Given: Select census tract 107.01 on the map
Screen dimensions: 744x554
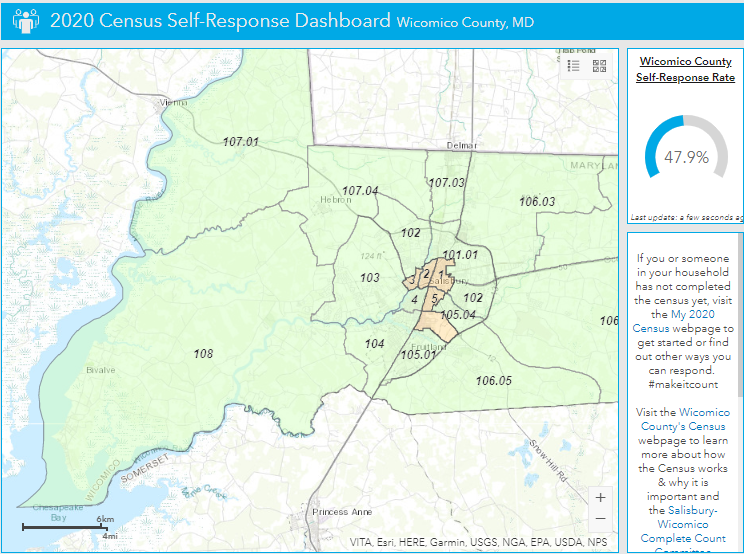Looking at the screenshot, I should [x=241, y=142].
